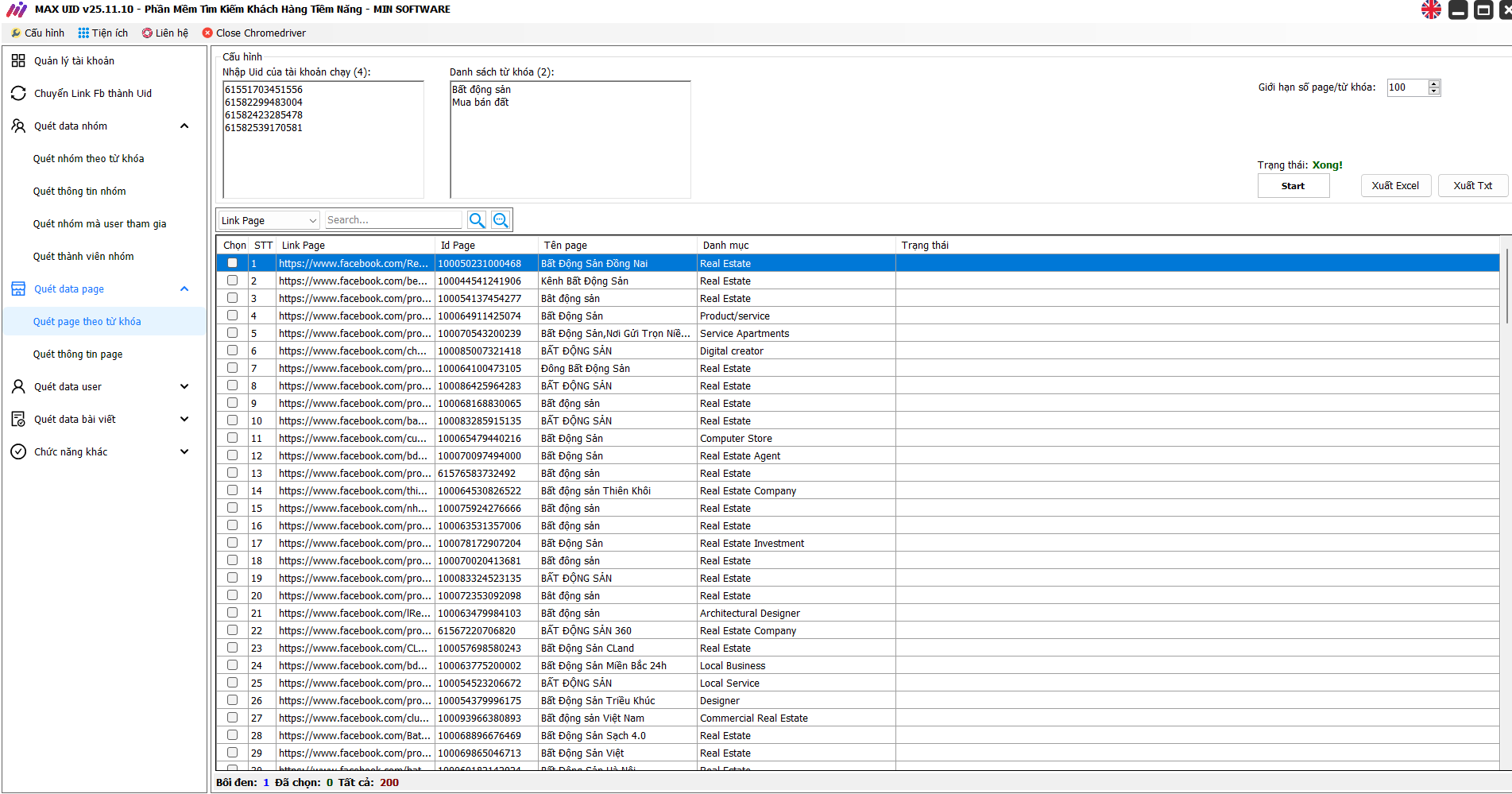Collapse the Quét data nhóm section

coord(184,126)
